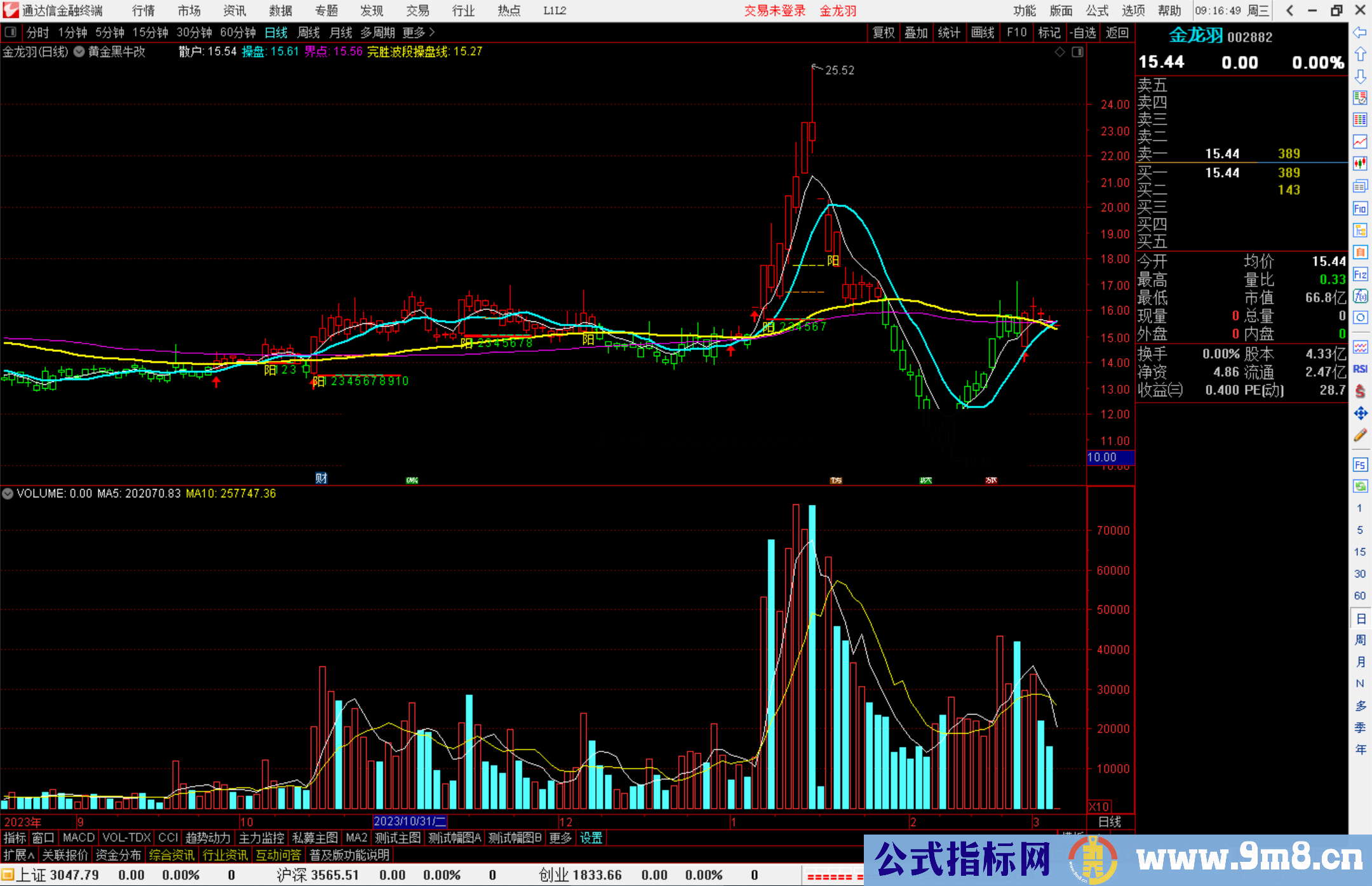Click the up arrow icon in right sidebar

point(1360,55)
